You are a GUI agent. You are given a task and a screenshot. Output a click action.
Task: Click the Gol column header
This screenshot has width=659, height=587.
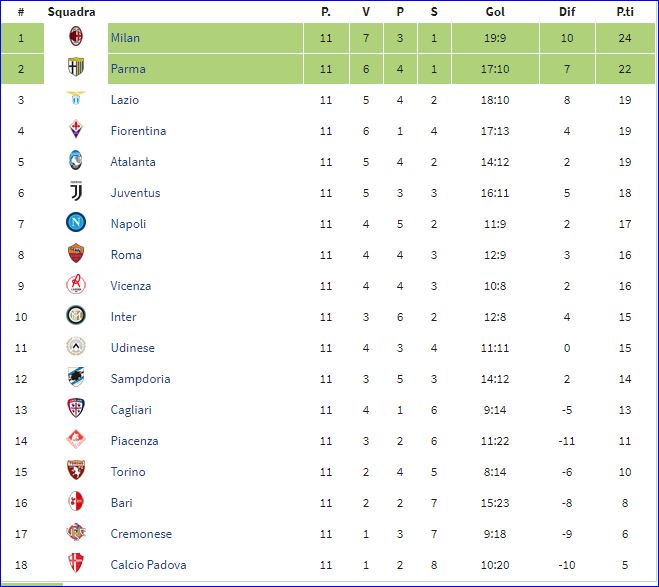pyautogui.click(x=494, y=12)
